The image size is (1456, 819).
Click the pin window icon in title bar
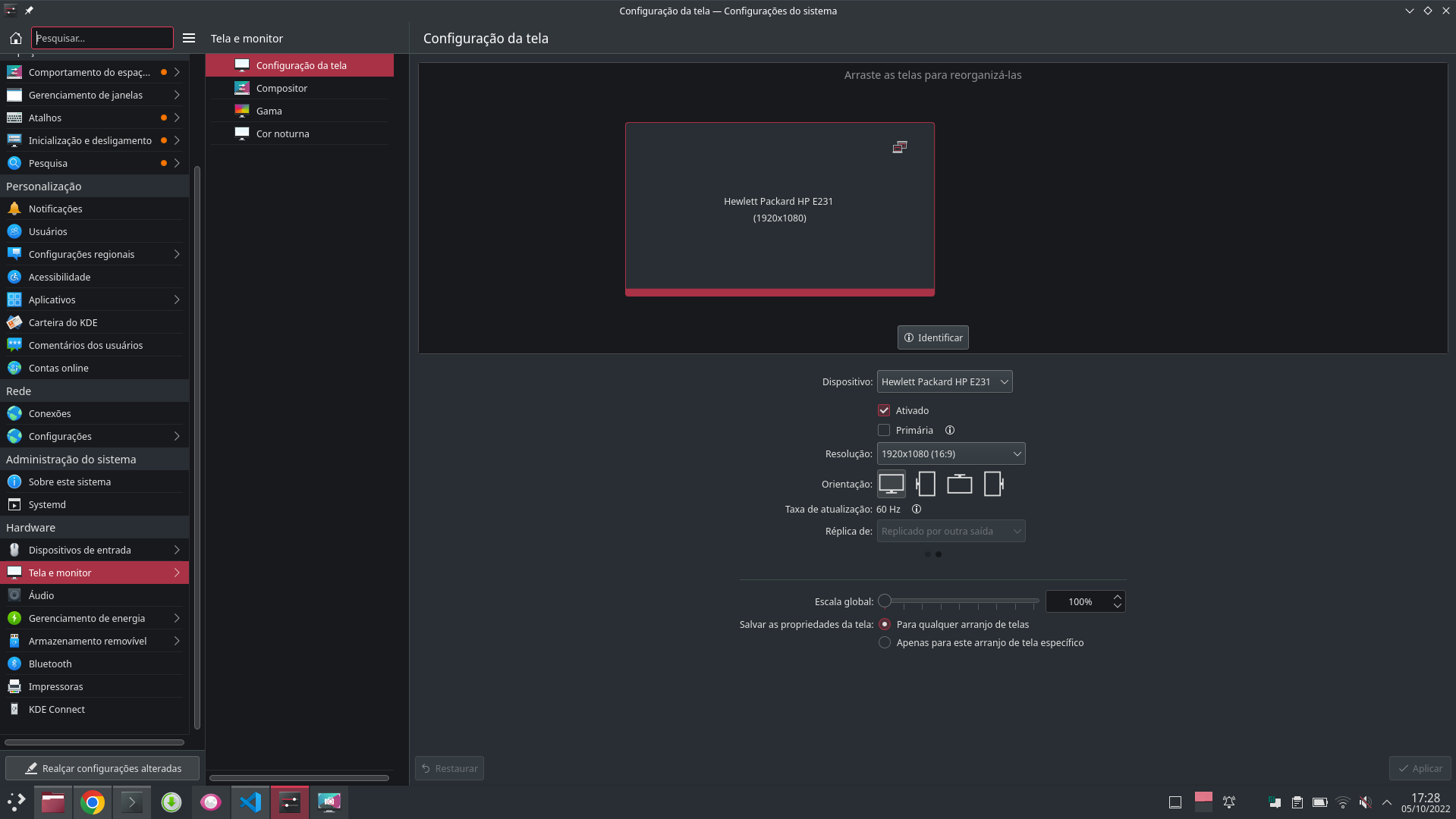coord(29,11)
